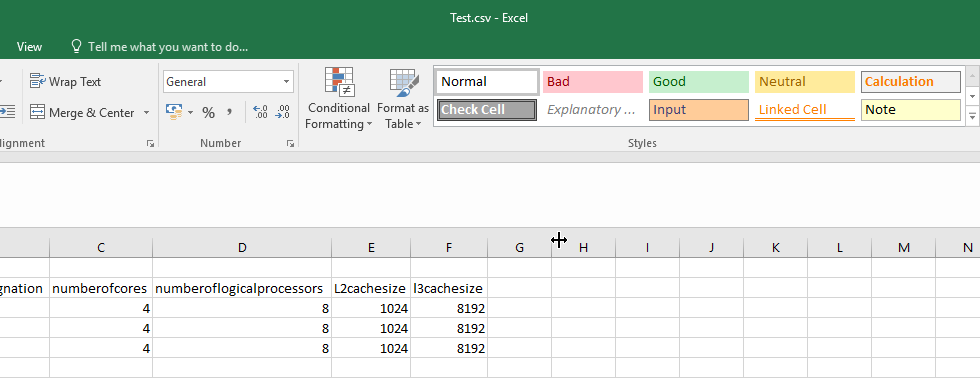Open Number format dialog launcher

(x=290, y=144)
